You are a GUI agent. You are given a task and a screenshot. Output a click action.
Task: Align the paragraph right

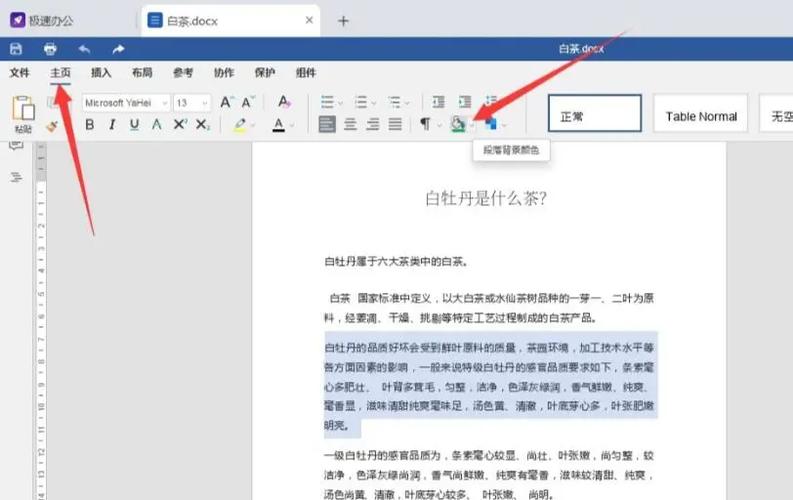point(373,124)
